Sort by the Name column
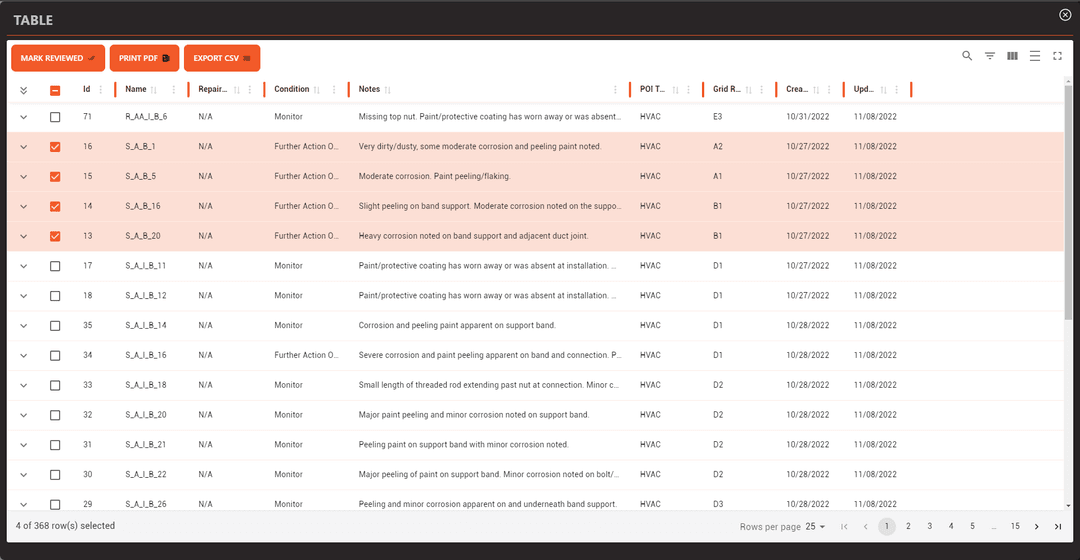The image size is (1080, 560). pyautogui.click(x=153, y=90)
